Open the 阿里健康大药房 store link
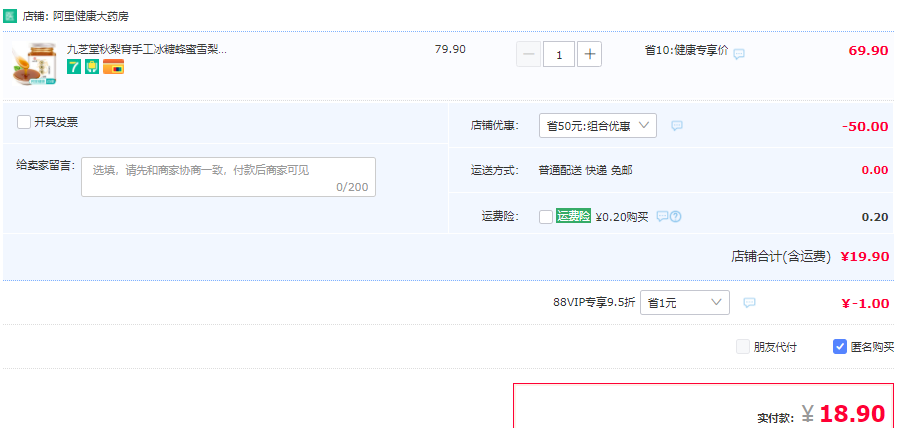The height and width of the screenshot is (428, 897). tap(90, 17)
